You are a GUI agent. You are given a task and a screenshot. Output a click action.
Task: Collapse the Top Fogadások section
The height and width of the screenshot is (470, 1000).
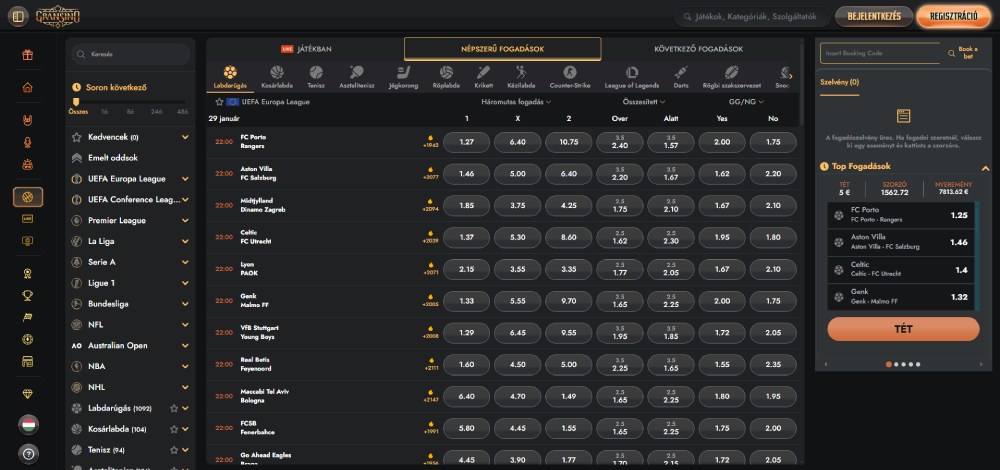pyautogui.click(x=985, y=167)
